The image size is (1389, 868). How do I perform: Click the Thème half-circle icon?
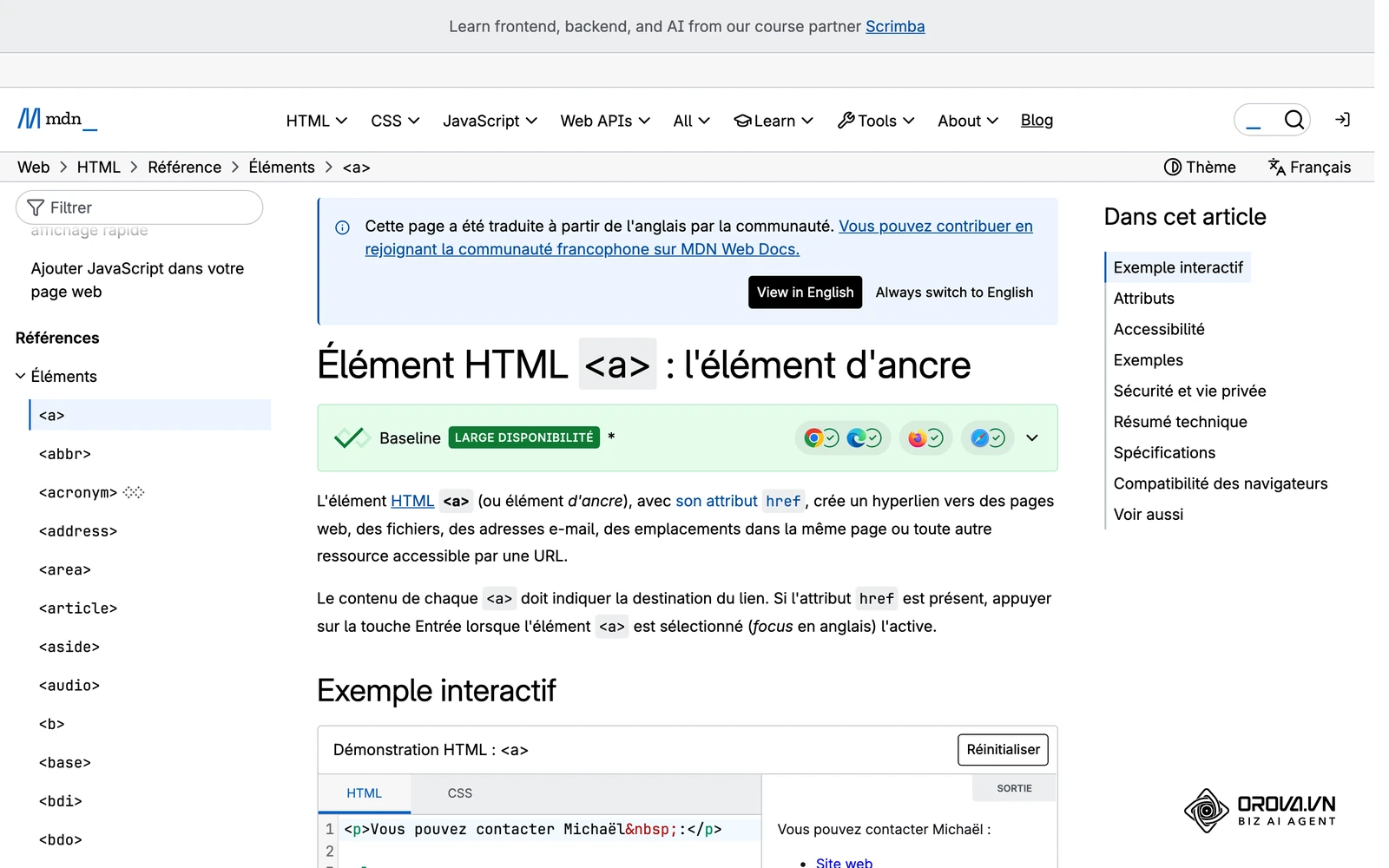click(1172, 167)
